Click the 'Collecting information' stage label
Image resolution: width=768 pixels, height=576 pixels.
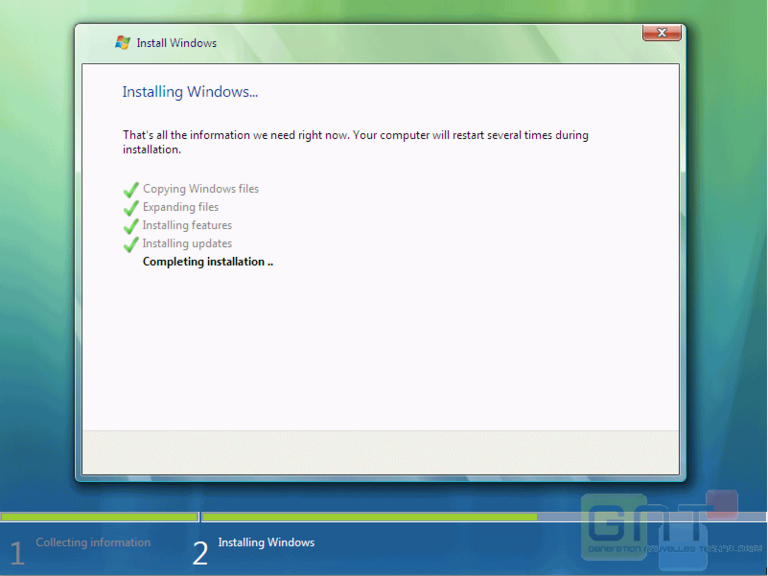pos(93,542)
